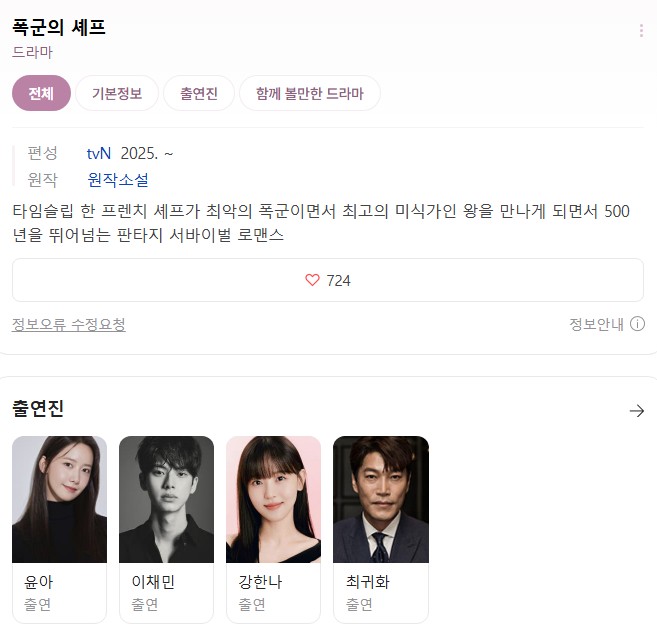Open 이채민 cast photo

(166, 499)
